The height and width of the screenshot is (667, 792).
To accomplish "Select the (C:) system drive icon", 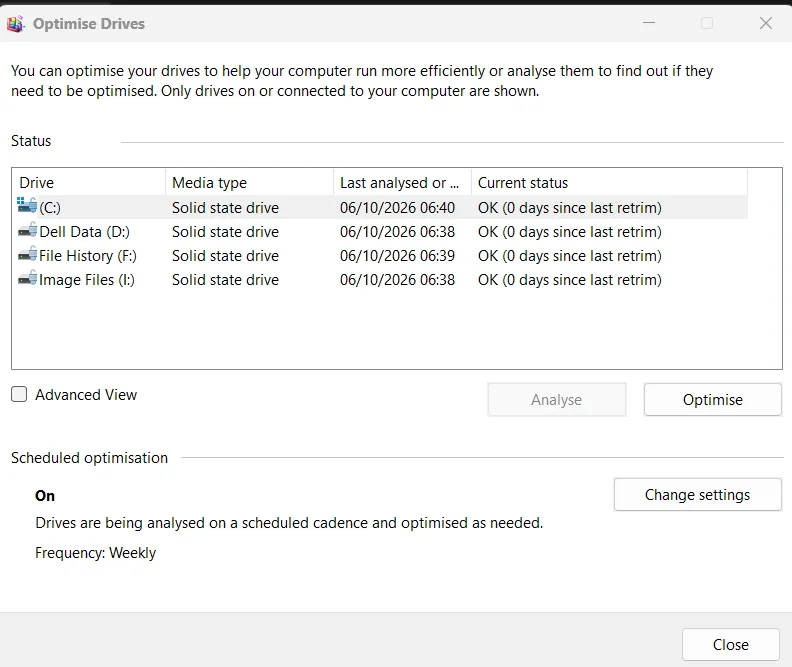I will [x=27, y=206].
